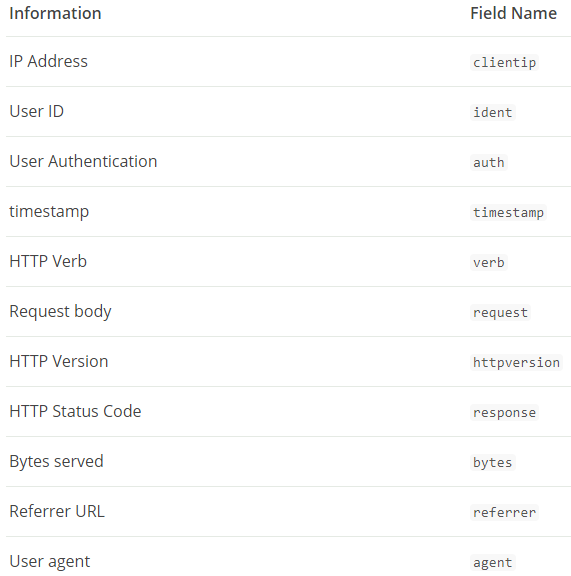The height and width of the screenshot is (576, 571).
Task: Select the bytes field code
Action: coord(492,462)
